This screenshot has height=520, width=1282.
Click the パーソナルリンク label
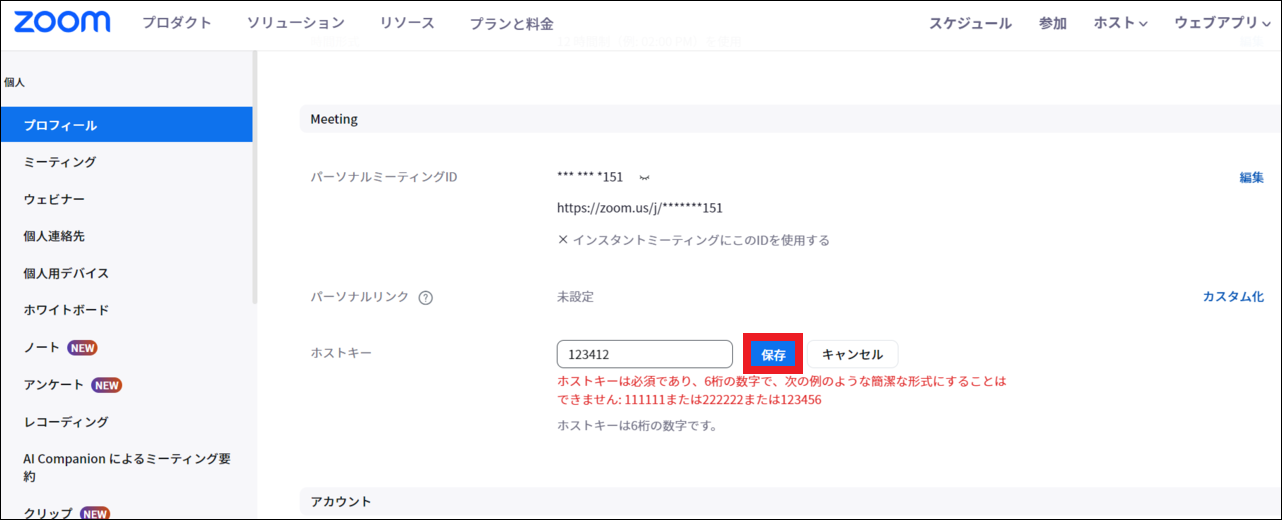360,297
